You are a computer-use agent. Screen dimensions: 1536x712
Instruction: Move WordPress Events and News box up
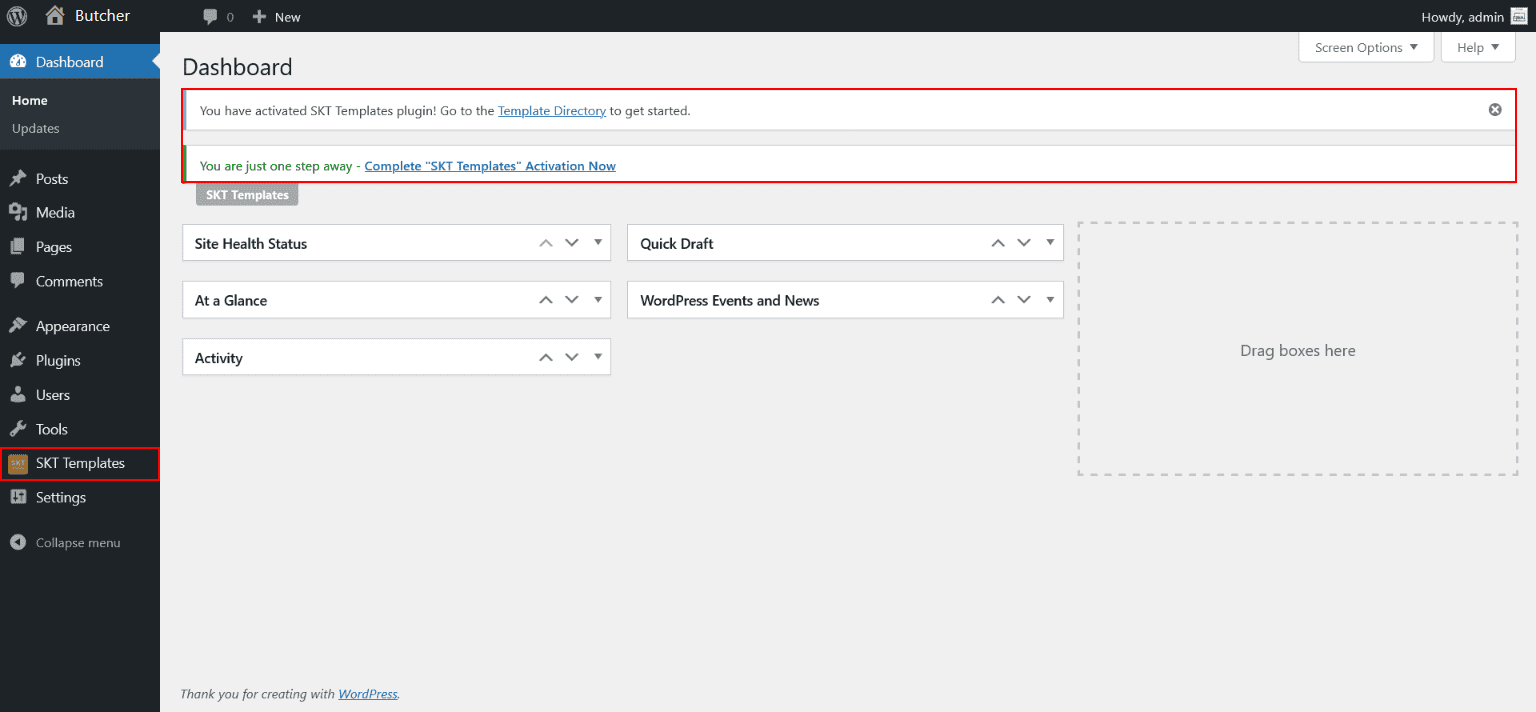(998, 300)
